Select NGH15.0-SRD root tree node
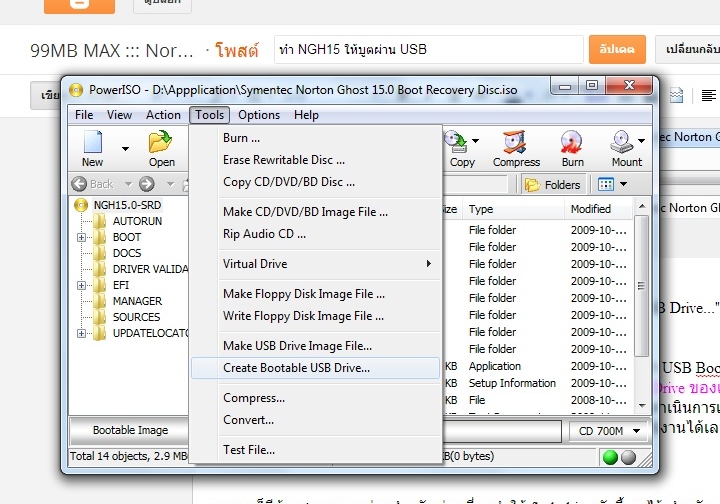This screenshot has width=720, height=504. (x=127, y=205)
